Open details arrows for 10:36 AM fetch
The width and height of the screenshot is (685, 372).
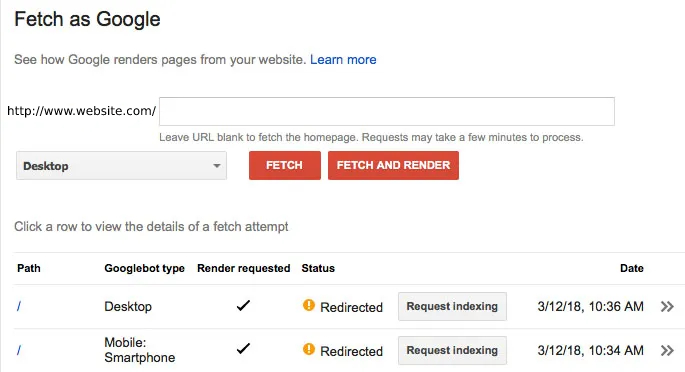coord(667,307)
